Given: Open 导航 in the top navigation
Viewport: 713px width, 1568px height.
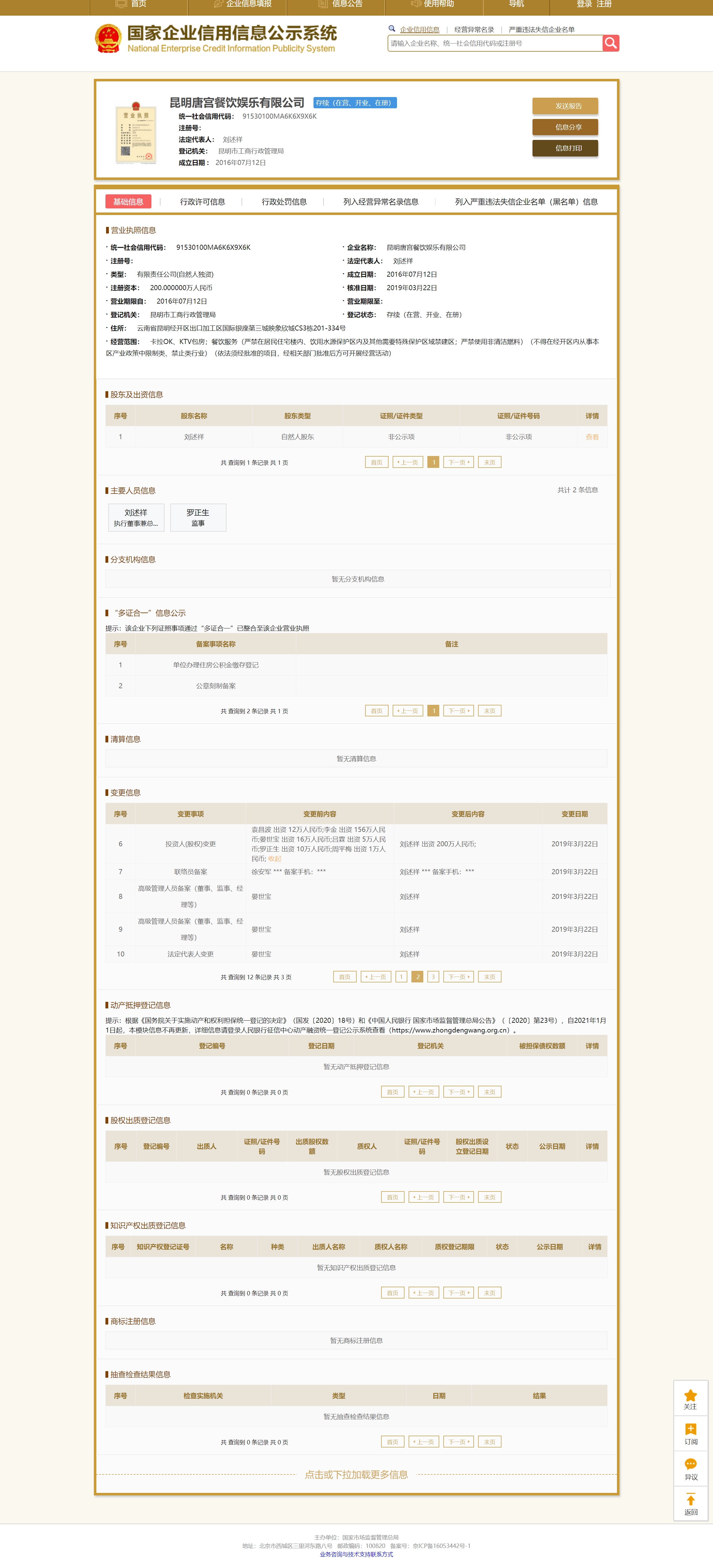Looking at the screenshot, I should (x=516, y=4).
